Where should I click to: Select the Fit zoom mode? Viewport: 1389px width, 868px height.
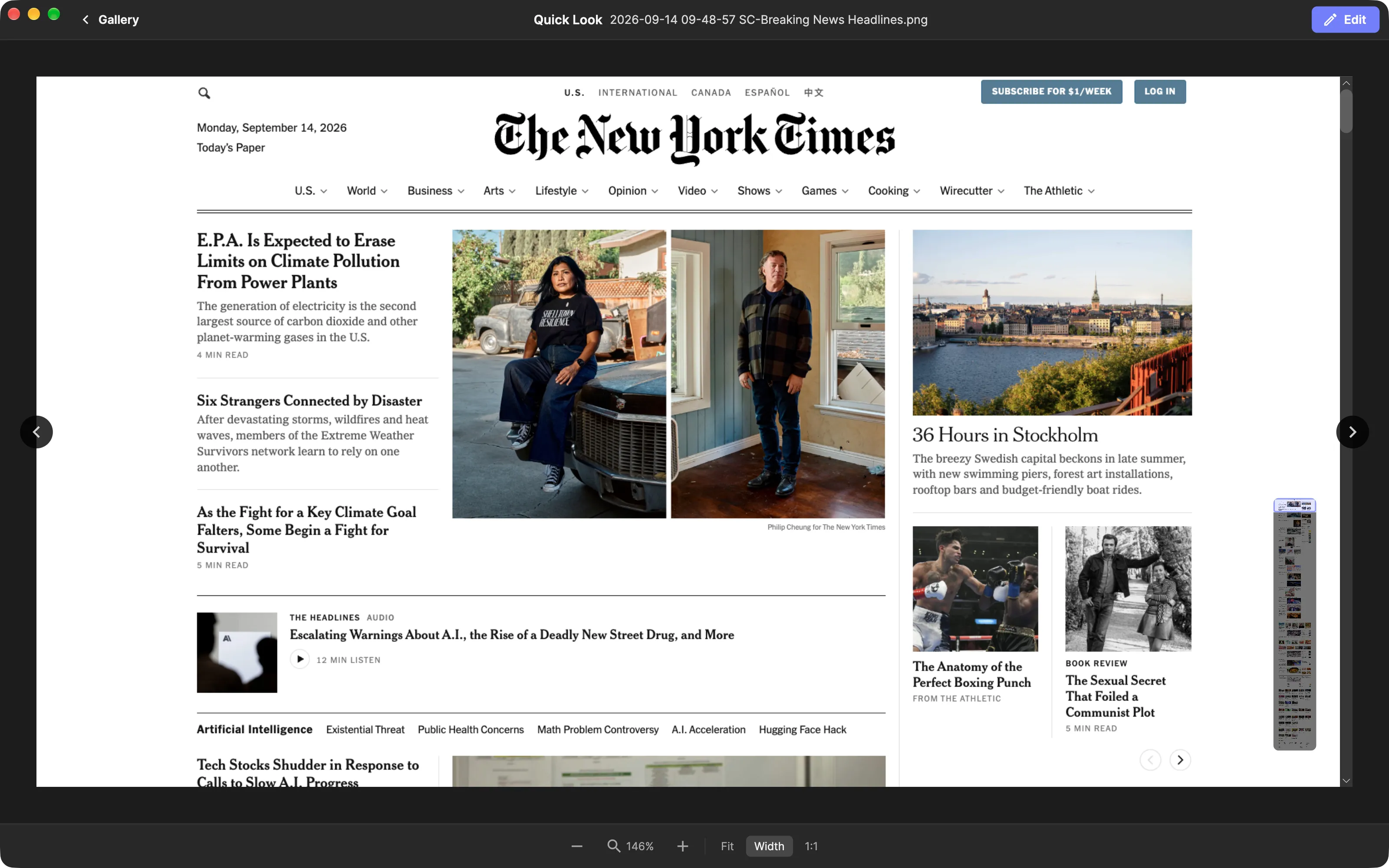click(727, 846)
